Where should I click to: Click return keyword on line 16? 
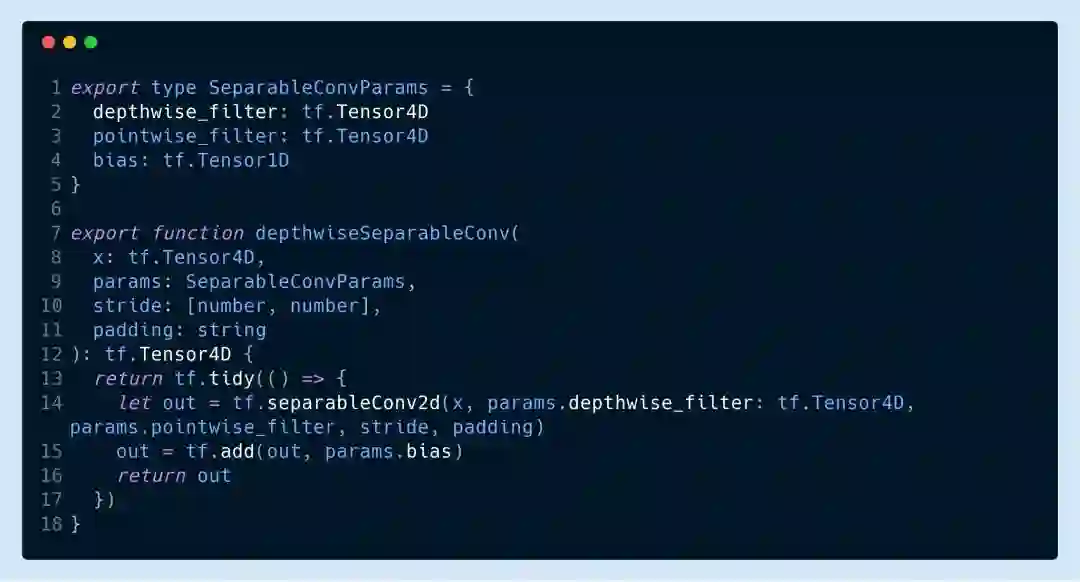[x=151, y=476]
